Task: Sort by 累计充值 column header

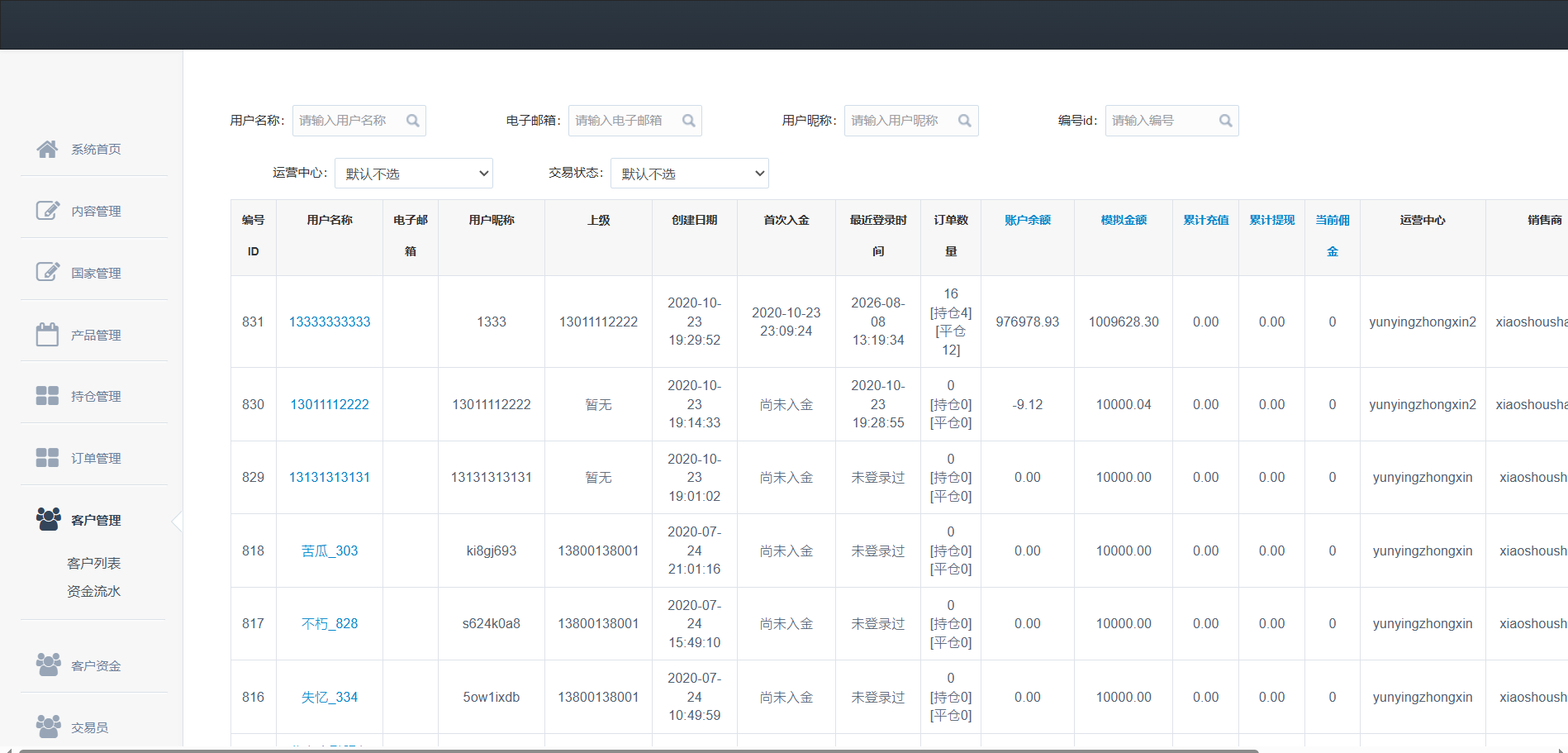Action: click(1205, 220)
